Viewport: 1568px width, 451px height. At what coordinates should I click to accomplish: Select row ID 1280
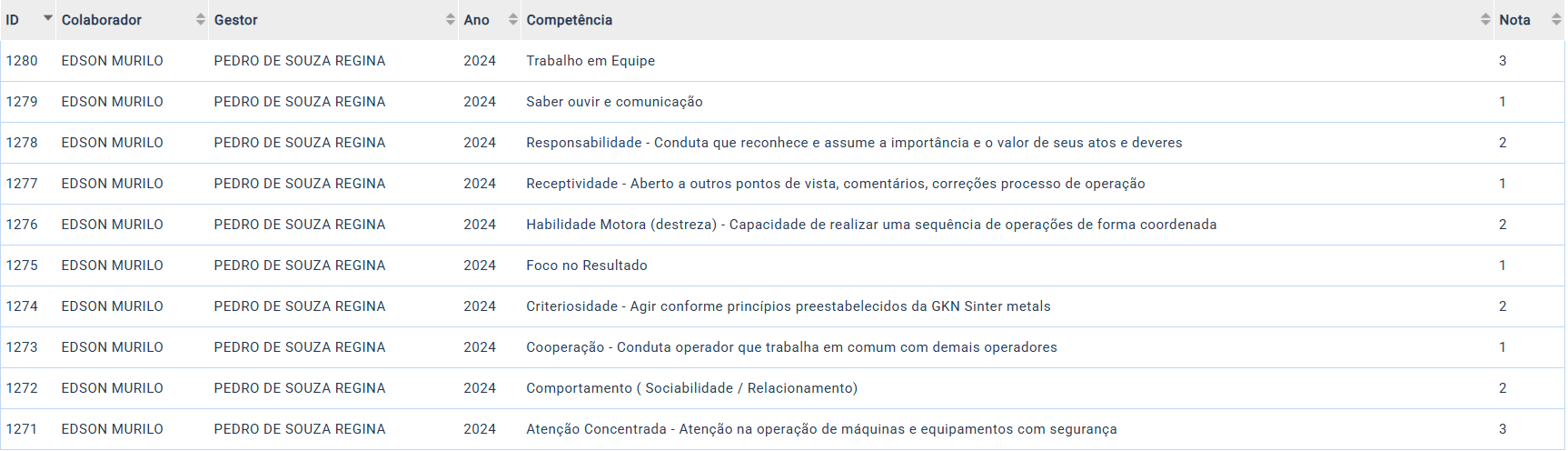[x=22, y=61]
